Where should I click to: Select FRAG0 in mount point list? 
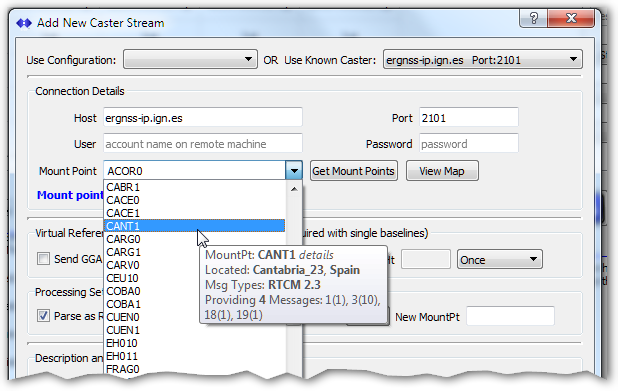coord(195,369)
